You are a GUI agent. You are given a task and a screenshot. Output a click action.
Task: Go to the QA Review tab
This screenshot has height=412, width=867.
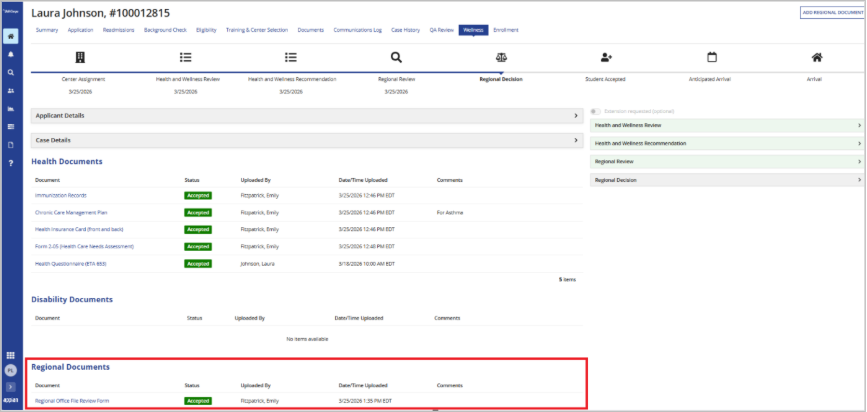point(441,30)
